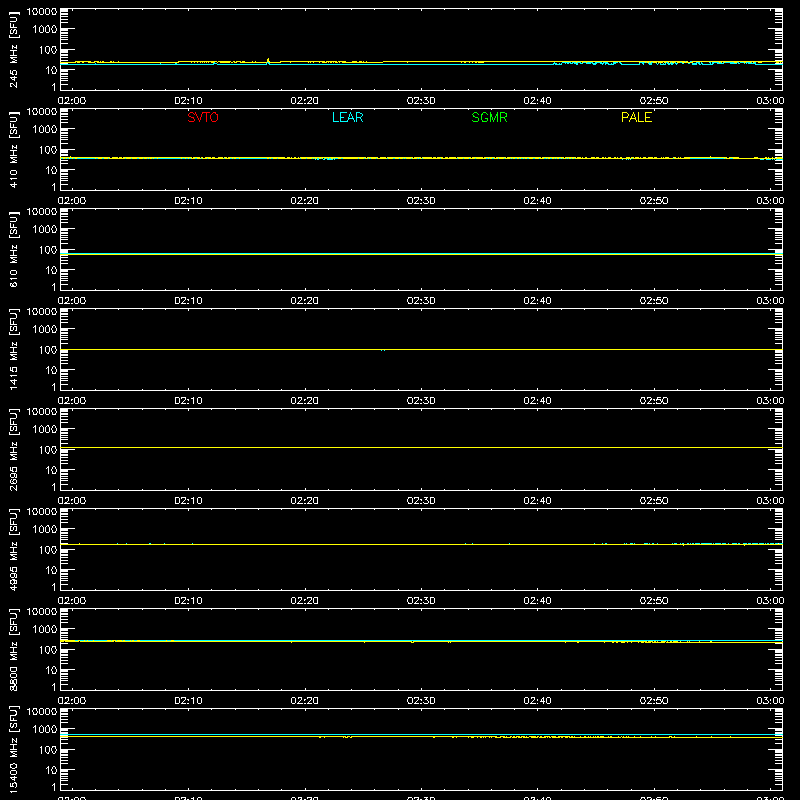The width and height of the screenshot is (800, 800).
Task: Click the 1000 y-axis value on 2695 MHz panel
Action: (45, 430)
